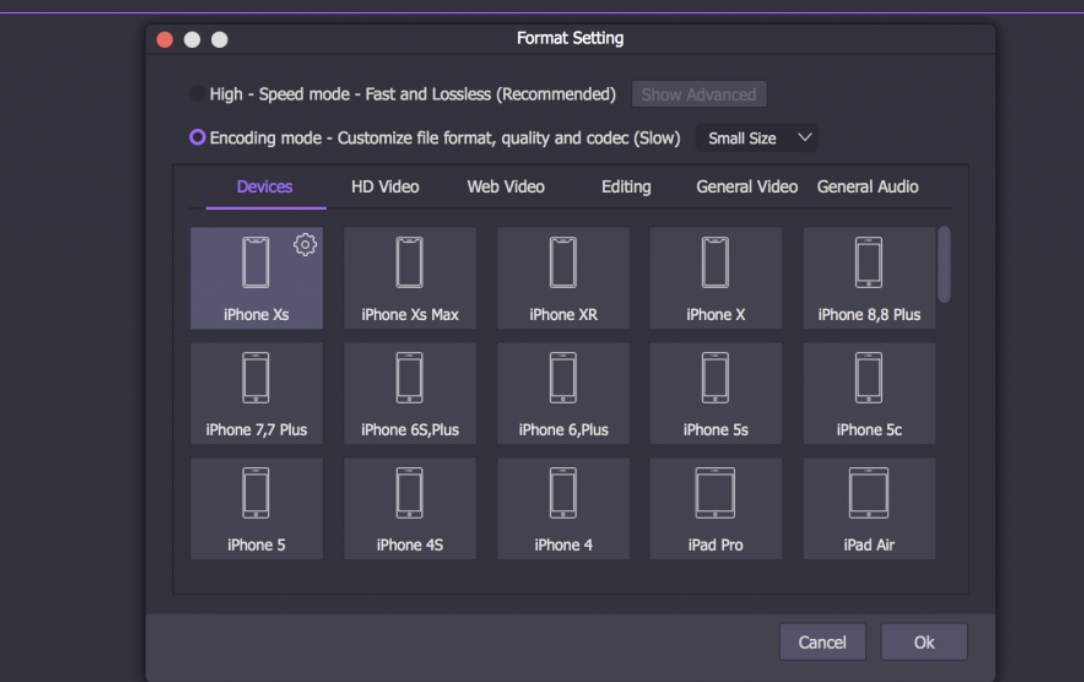Click the device list vertical scrollbar

pyautogui.click(x=944, y=265)
